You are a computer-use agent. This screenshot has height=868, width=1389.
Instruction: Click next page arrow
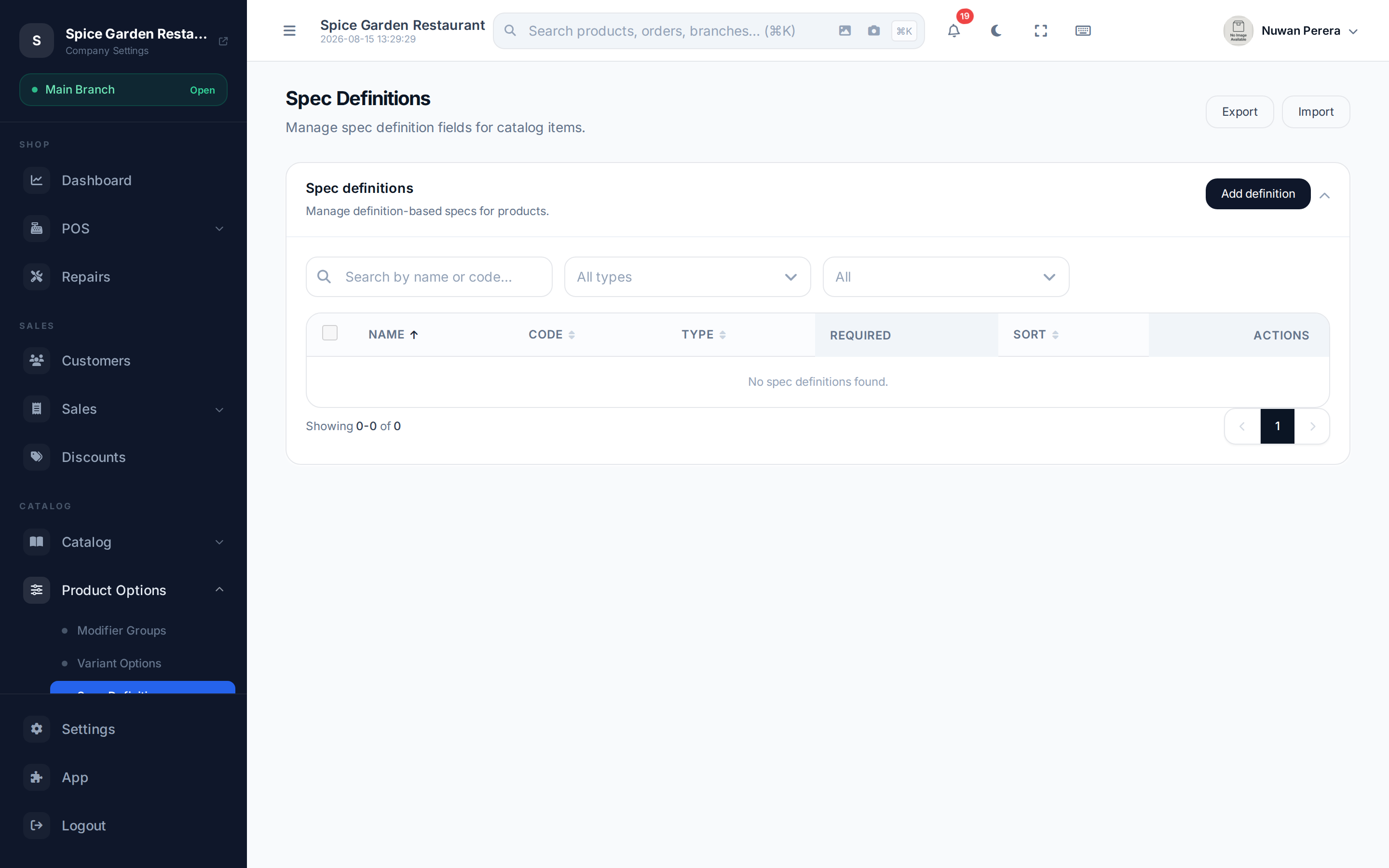tap(1312, 426)
